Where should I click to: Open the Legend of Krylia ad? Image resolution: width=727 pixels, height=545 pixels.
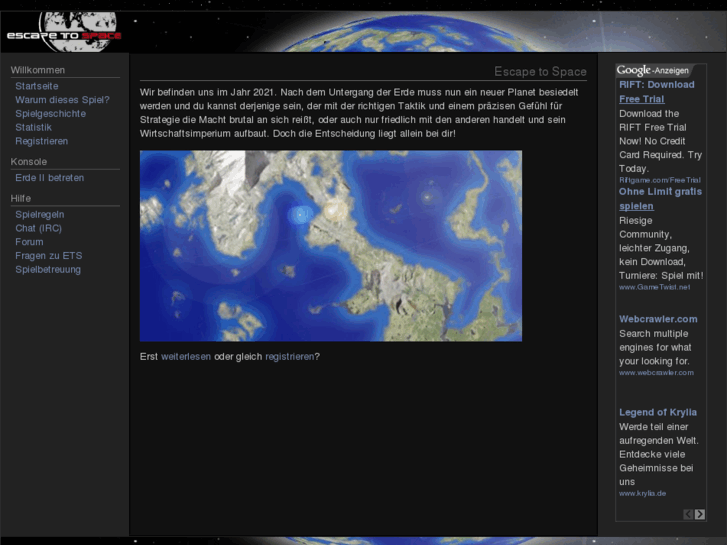click(x=657, y=412)
